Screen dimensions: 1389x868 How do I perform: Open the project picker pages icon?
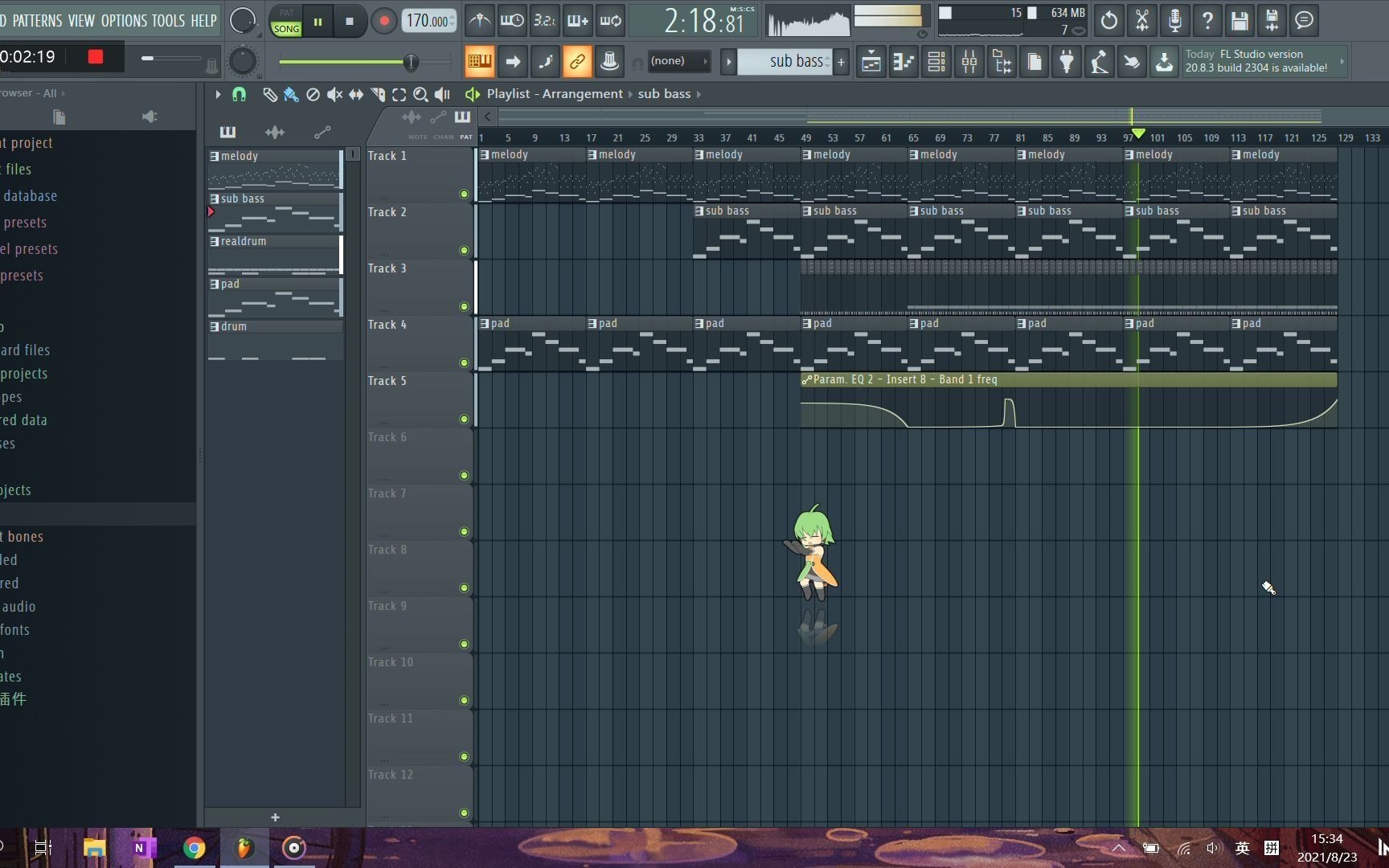[x=1035, y=62]
